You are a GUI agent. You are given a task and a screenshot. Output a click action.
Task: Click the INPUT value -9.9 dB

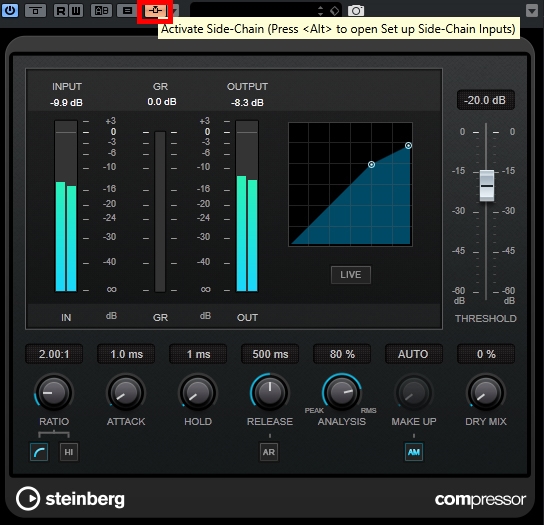pos(66,103)
